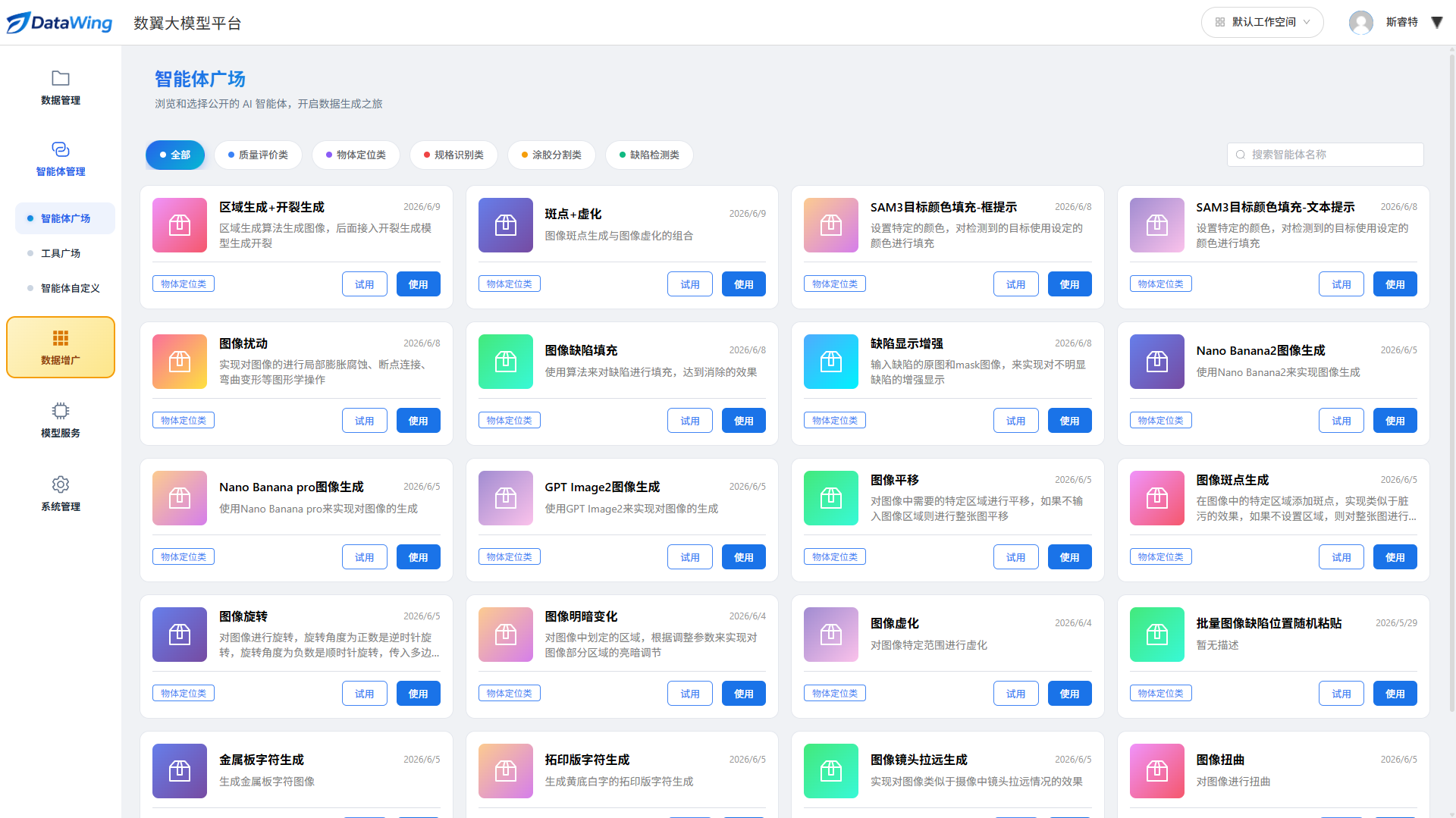The height and width of the screenshot is (818, 1456).
Task: Click 试用 on 区域生成+开裂生成 card
Action: click(x=365, y=284)
